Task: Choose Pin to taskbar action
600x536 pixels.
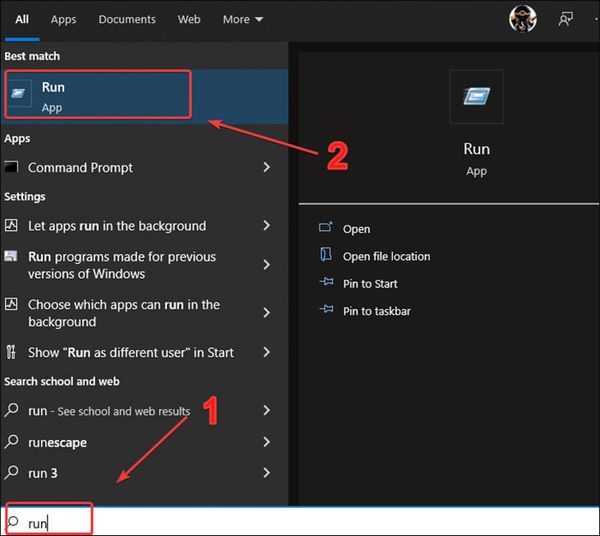Action: [x=376, y=311]
